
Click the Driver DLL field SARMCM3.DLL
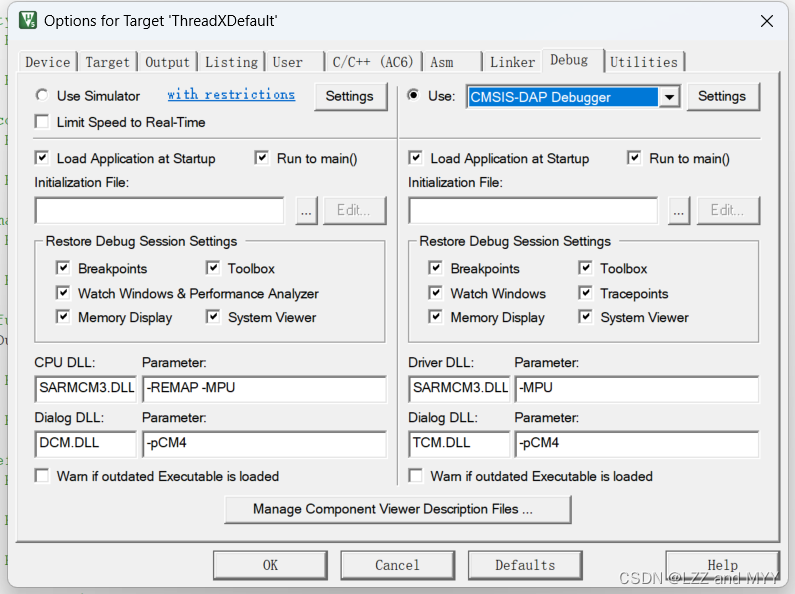(x=459, y=388)
